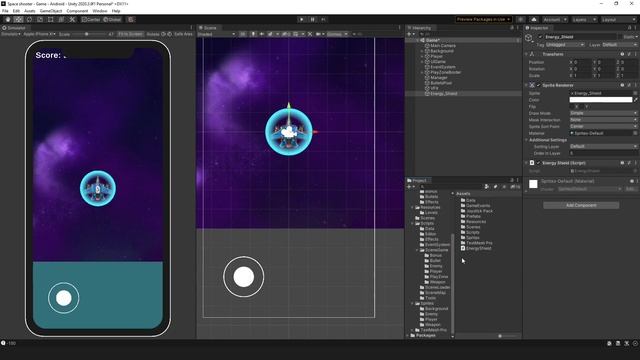Click the Add Component button

click(x=581, y=205)
